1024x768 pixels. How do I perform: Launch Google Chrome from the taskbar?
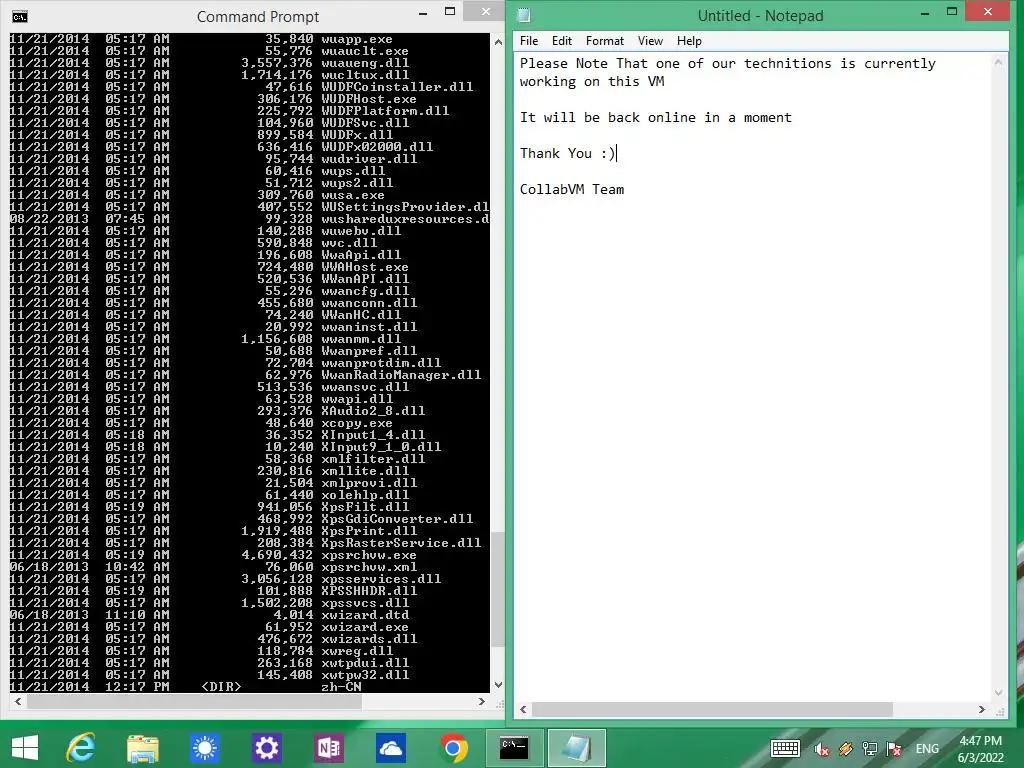(453, 748)
